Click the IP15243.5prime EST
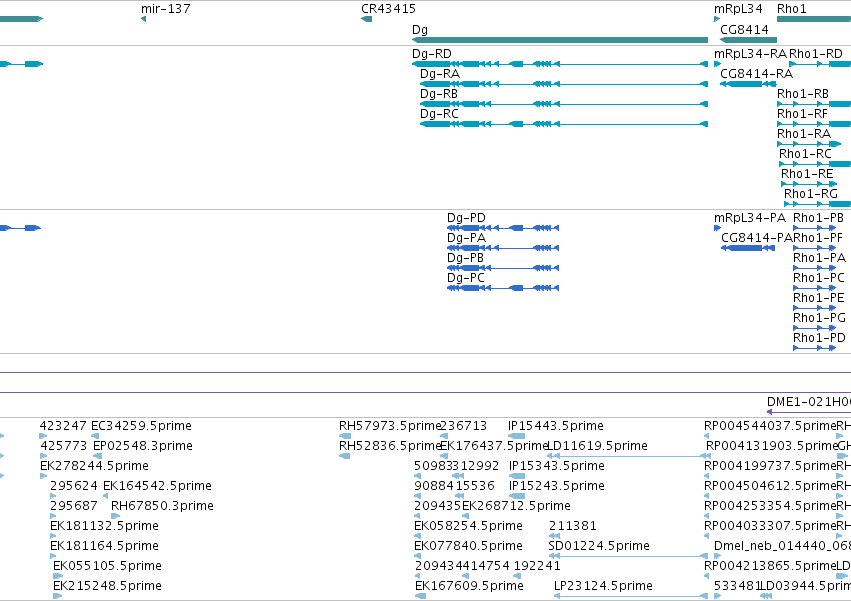 [x=517, y=496]
